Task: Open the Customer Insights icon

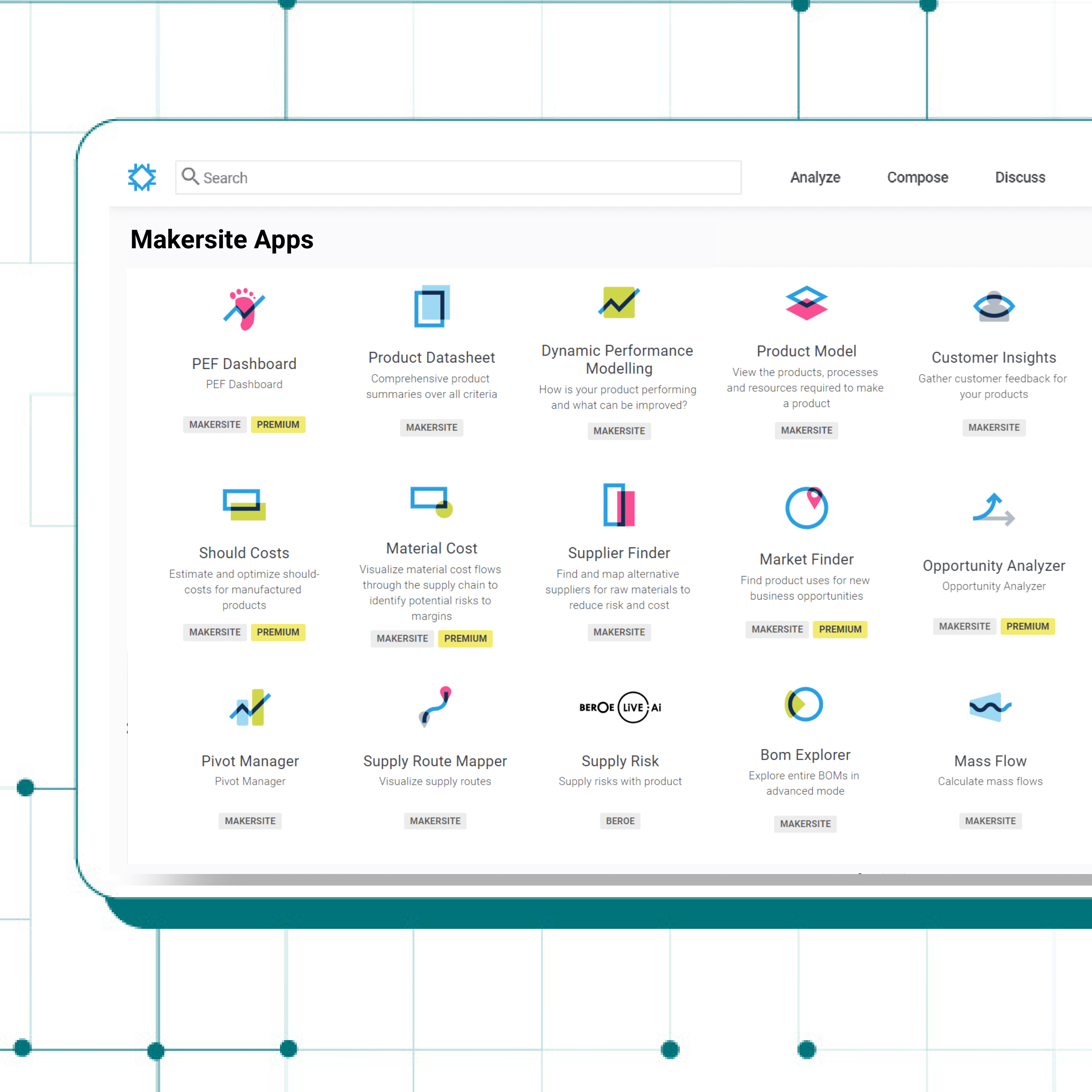Action: pyautogui.click(x=994, y=307)
